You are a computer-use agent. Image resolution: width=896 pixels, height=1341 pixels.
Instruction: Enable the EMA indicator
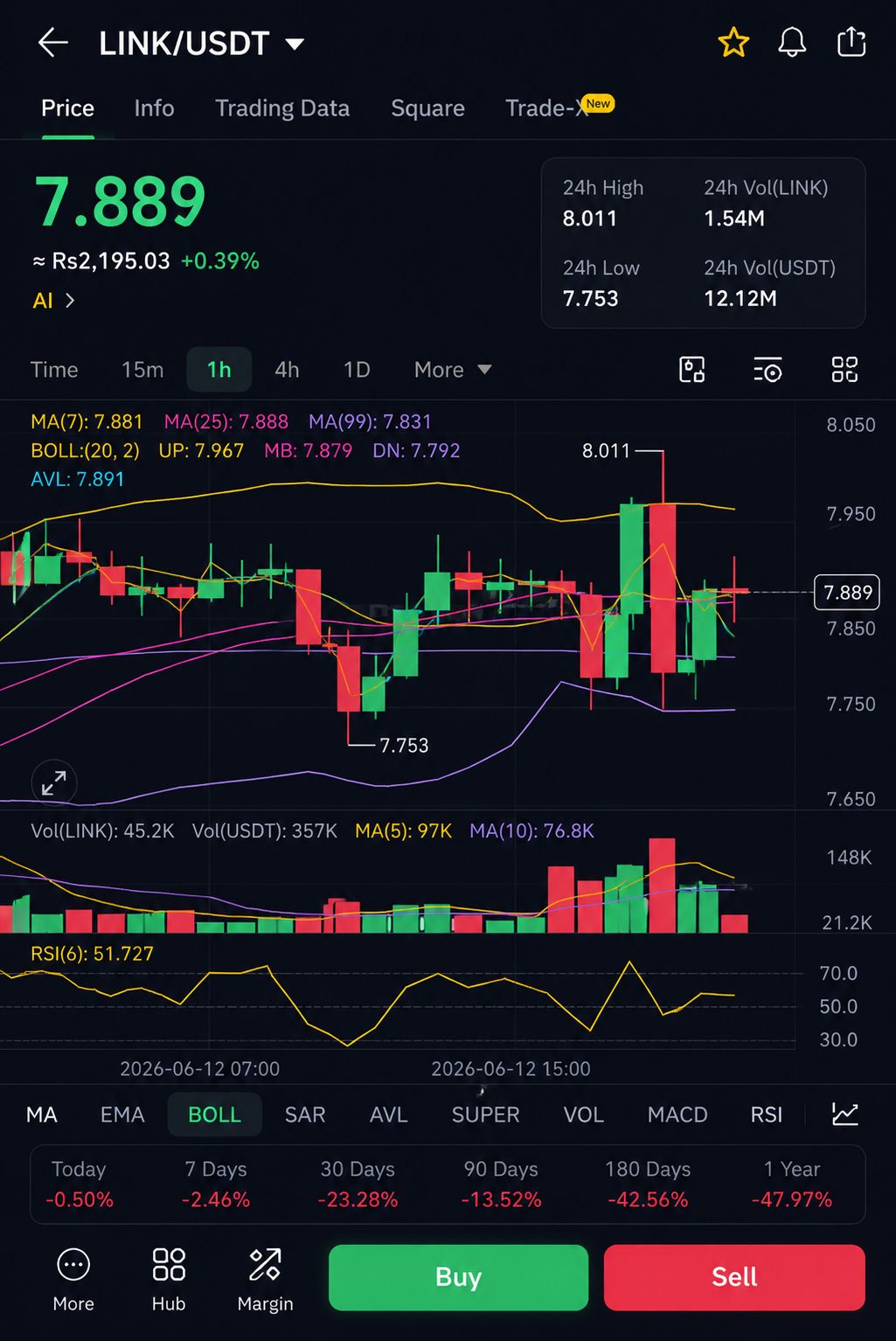click(x=122, y=1115)
